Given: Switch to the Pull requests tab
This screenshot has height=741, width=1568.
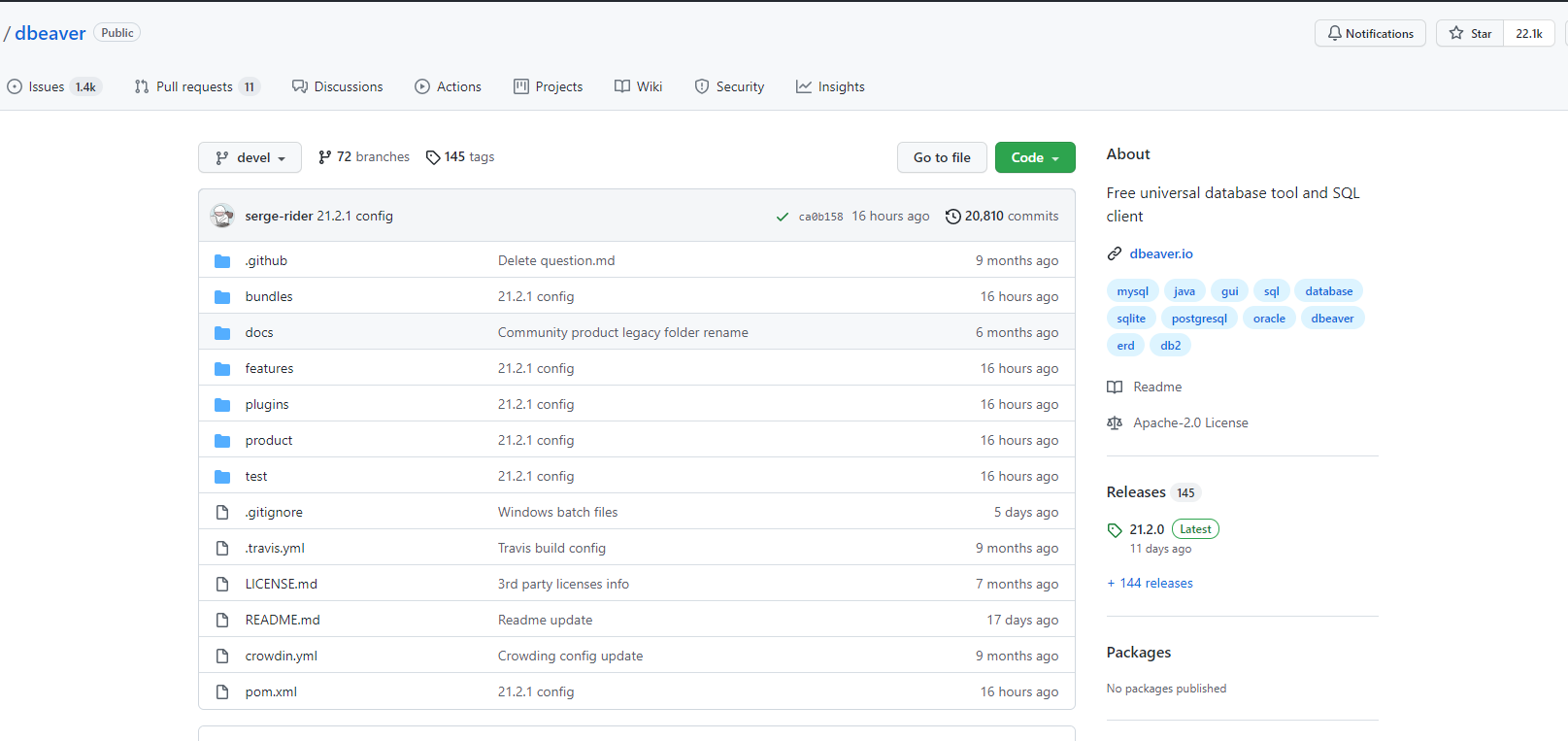Looking at the screenshot, I should click(x=194, y=86).
